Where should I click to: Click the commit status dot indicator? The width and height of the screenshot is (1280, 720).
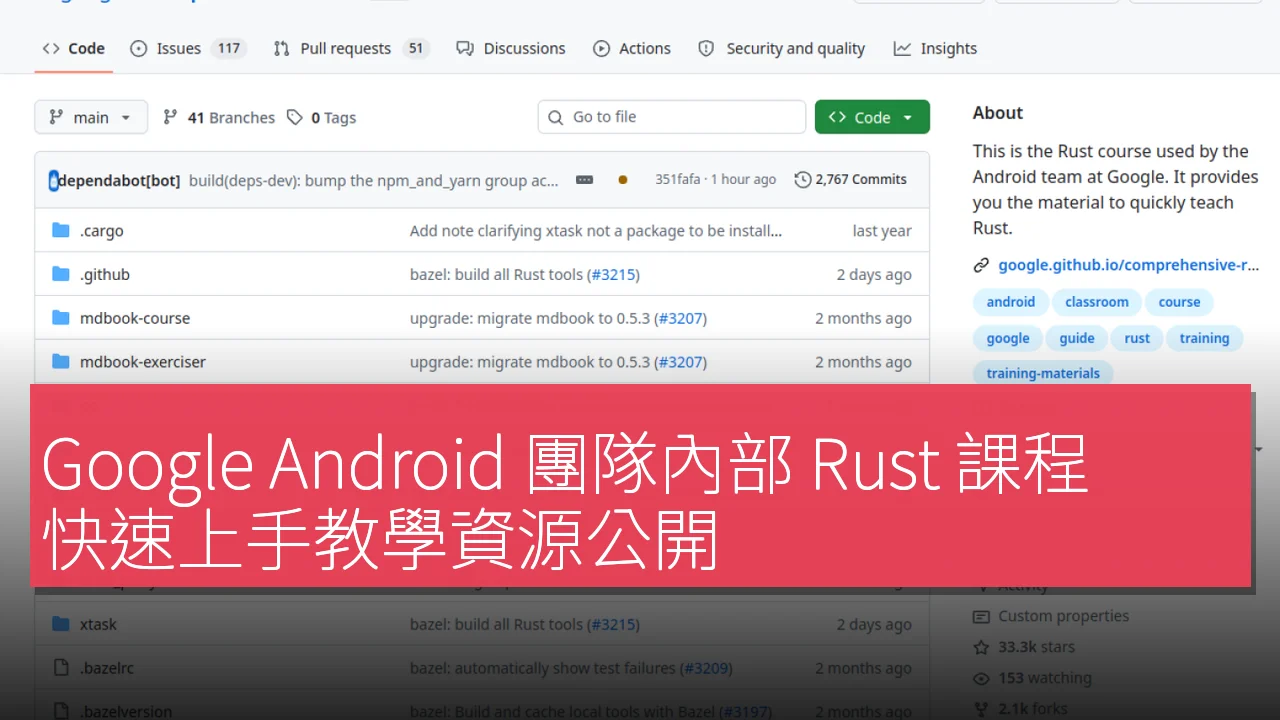[x=623, y=180]
